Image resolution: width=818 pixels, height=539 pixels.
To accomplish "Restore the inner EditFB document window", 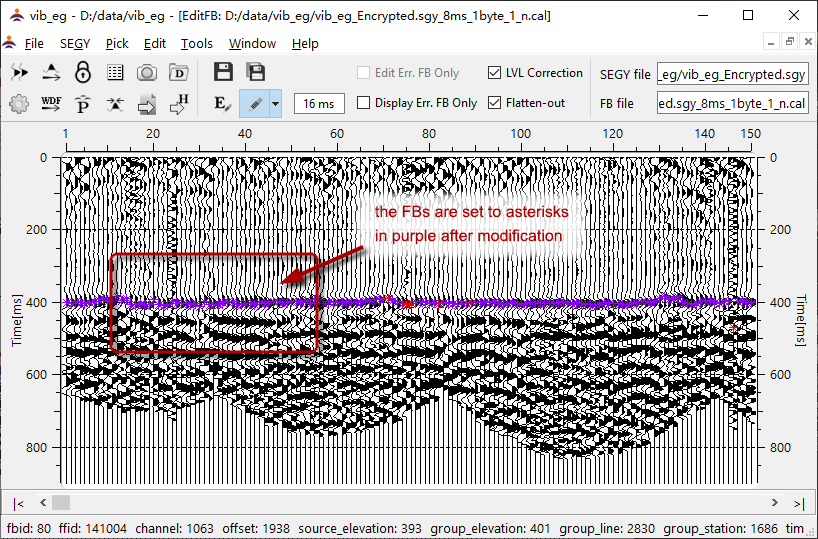I will (x=789, y=41).
